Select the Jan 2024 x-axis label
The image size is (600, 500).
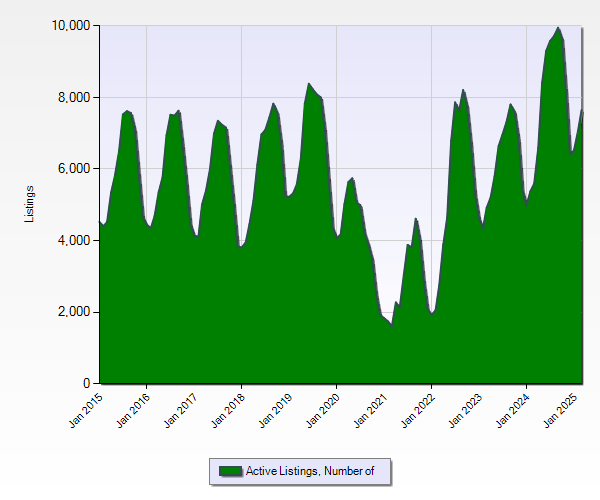(x=511, y=410)
